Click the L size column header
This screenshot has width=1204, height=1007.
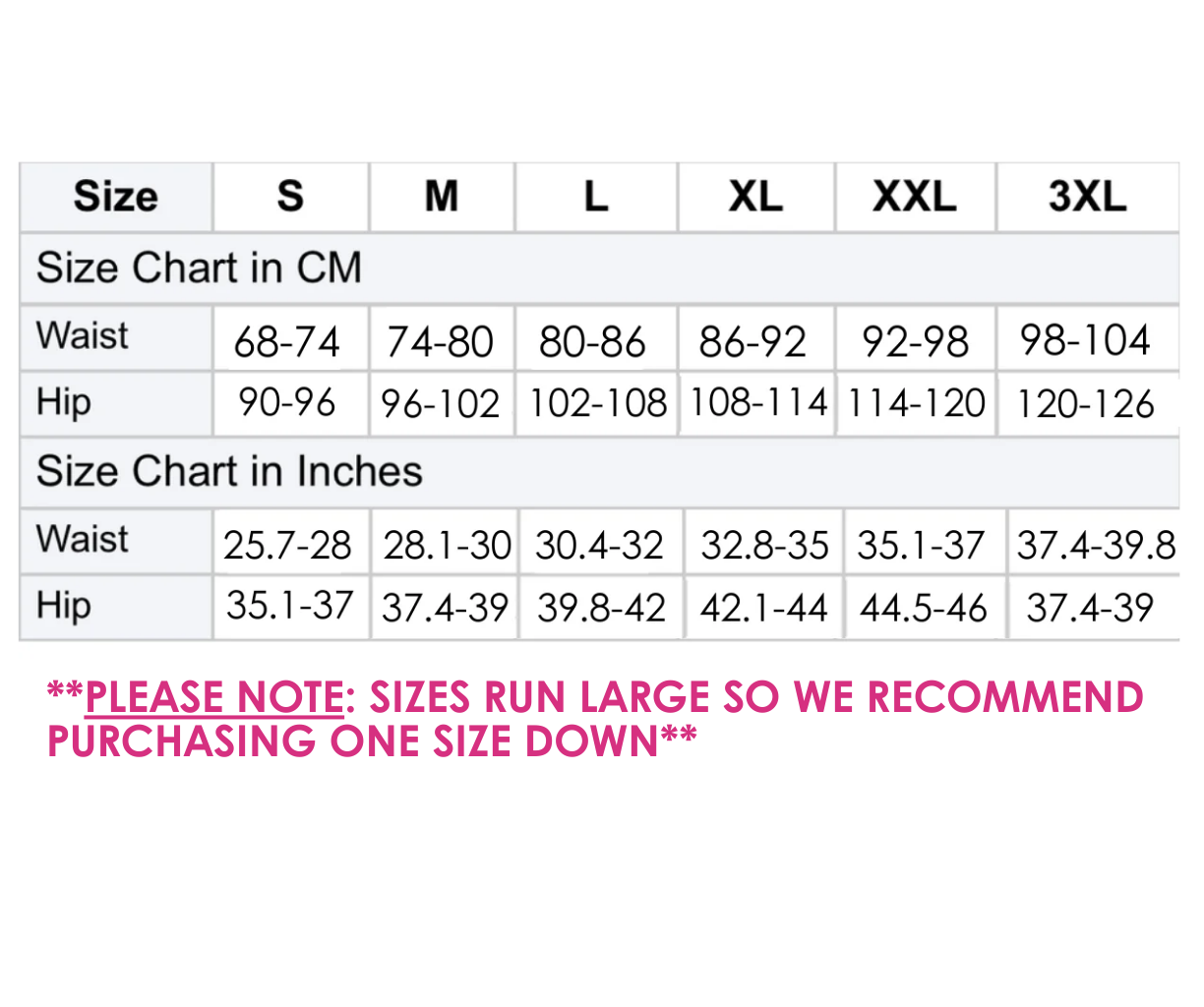coord(596,197)
